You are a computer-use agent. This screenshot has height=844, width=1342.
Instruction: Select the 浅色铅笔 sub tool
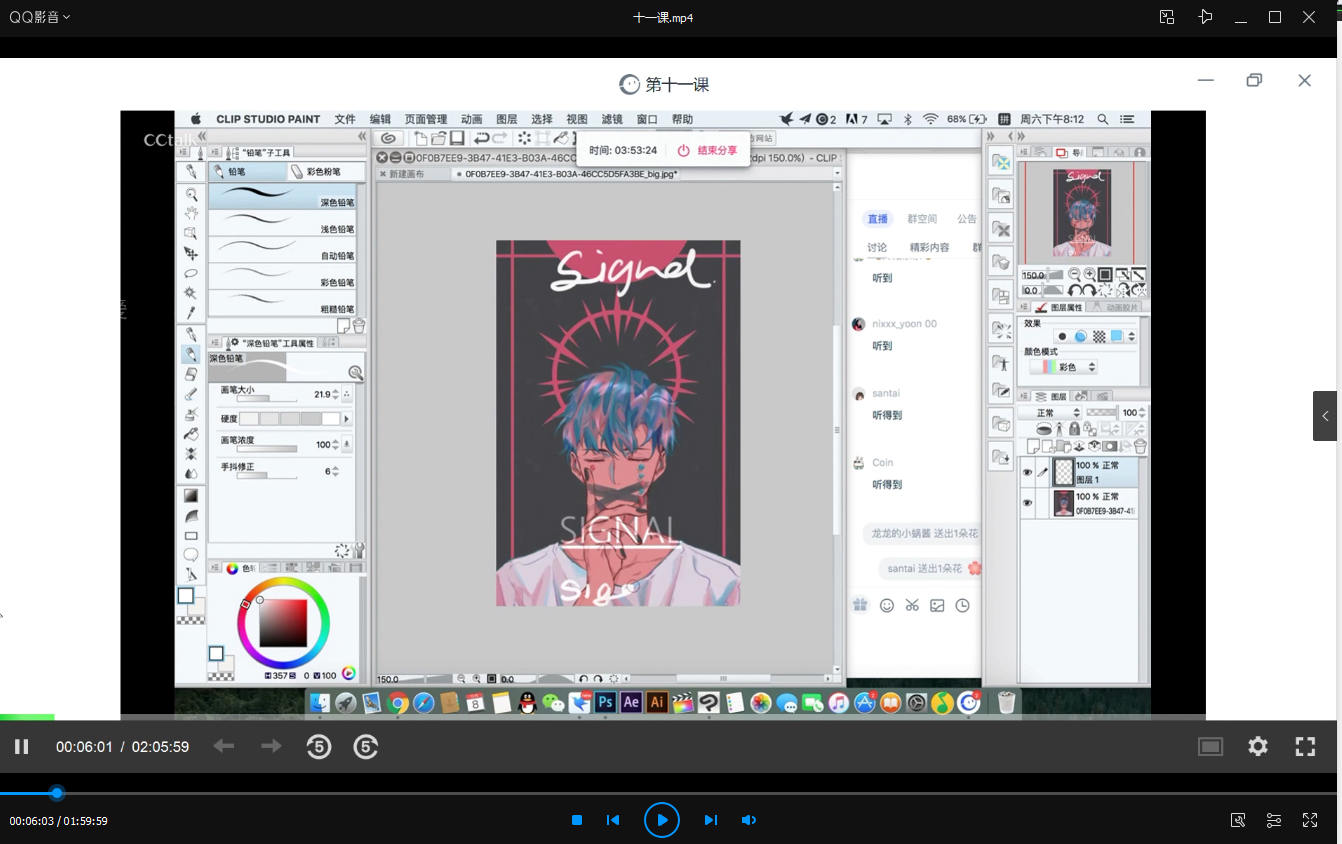(282, 222)
